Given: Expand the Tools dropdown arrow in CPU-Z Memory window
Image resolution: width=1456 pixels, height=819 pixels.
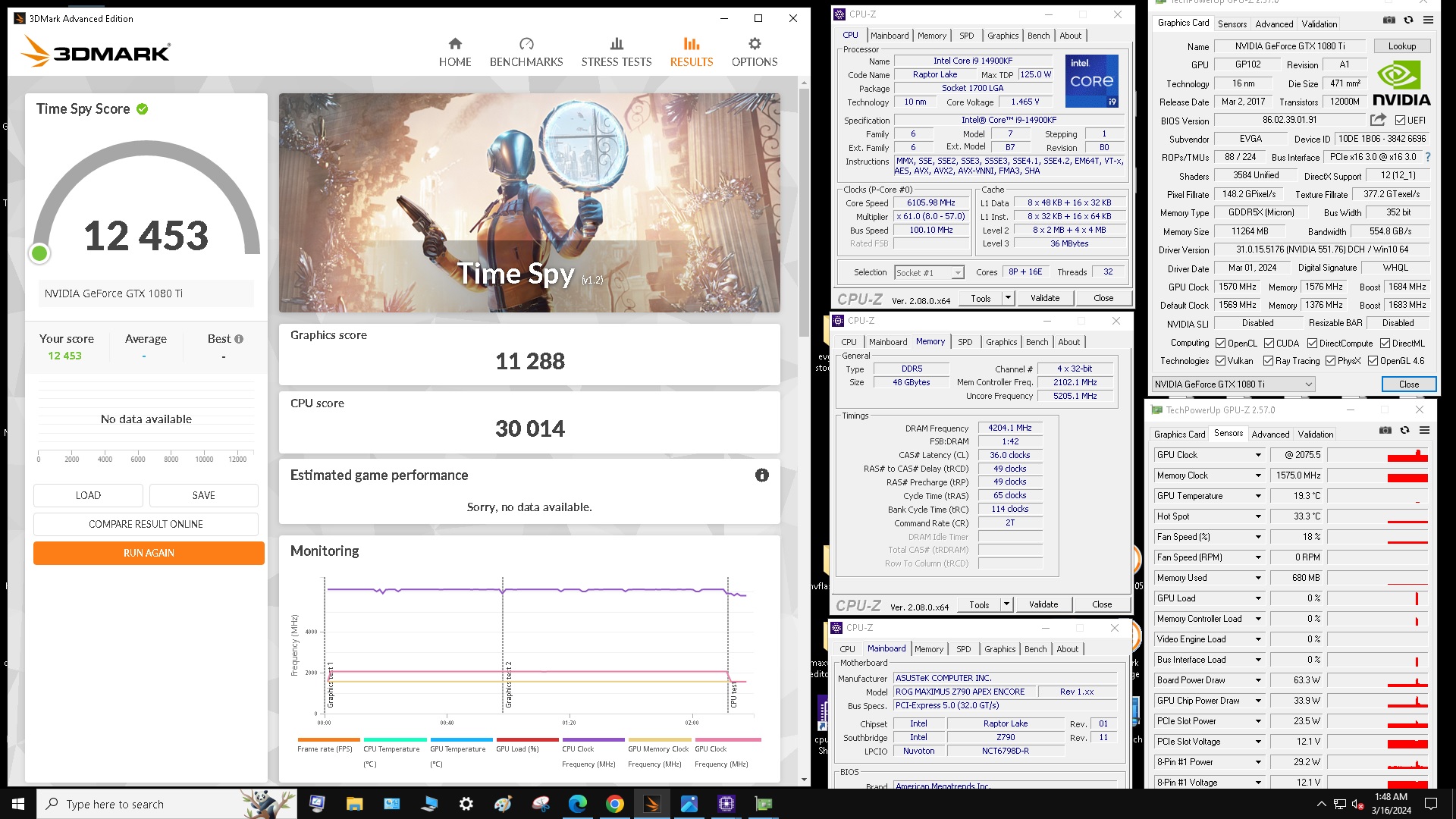Looking at the screenshot, I should pyautogui.click(x=1006, y=604).
